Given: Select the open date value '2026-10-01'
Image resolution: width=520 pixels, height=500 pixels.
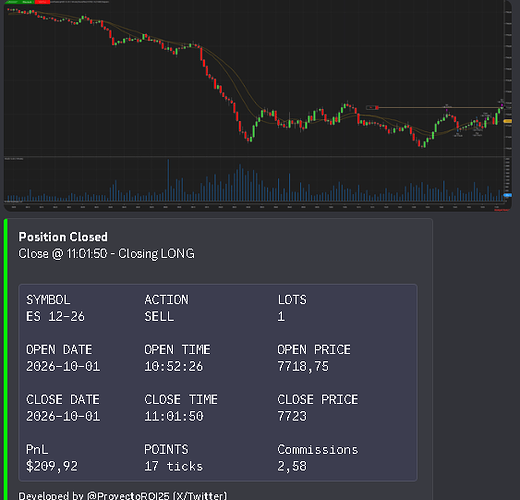Looking at the screenshot, I should [x=63, y=366].
